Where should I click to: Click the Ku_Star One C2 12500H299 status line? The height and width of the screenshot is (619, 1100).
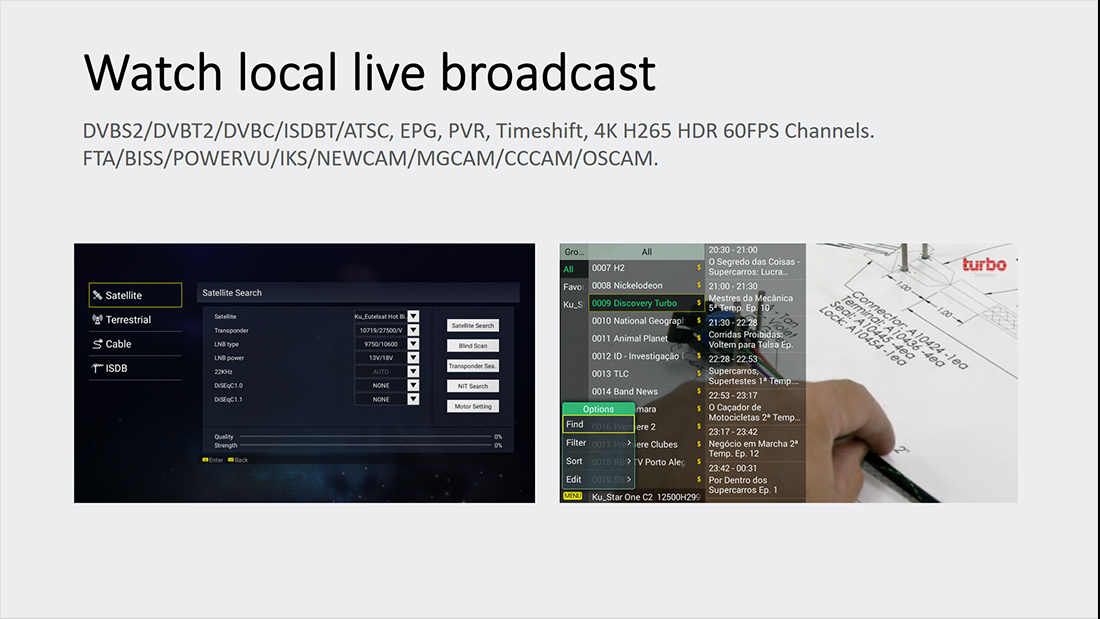(646, 497)
